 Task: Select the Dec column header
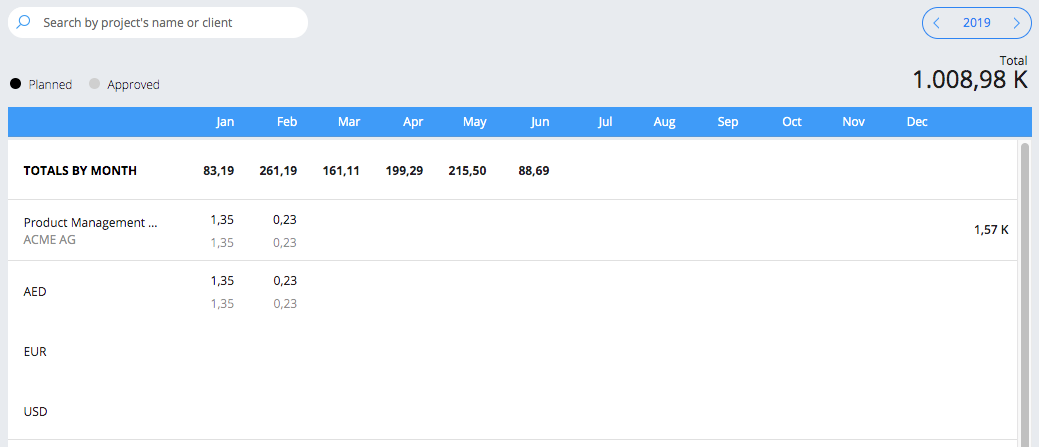917,122
